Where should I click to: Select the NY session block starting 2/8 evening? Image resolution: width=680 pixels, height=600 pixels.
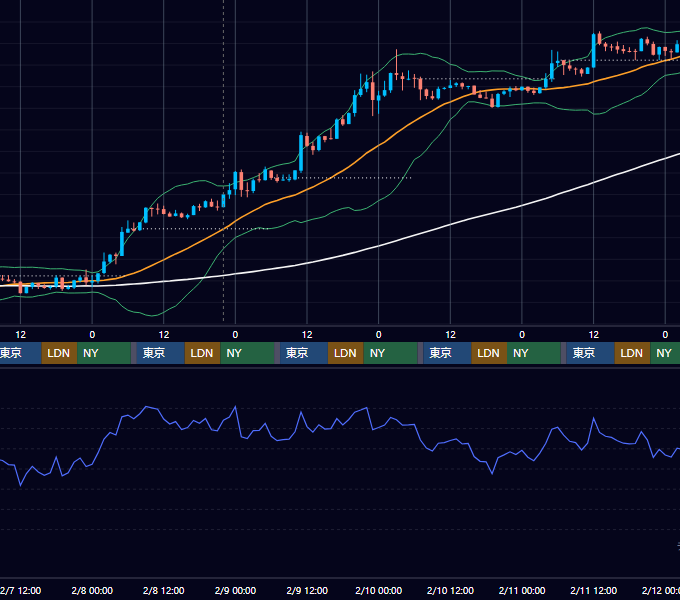point(247,353)
